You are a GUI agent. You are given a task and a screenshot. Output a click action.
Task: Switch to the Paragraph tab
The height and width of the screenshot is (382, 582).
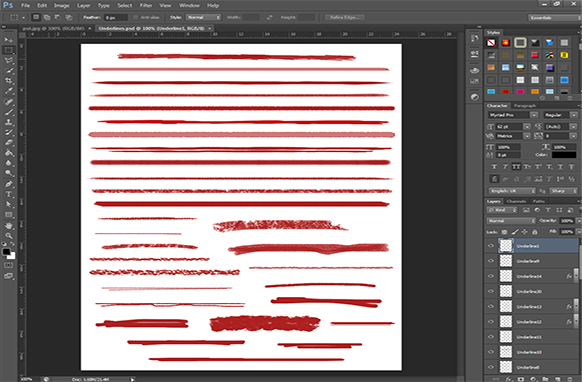(x=525, y=106)
